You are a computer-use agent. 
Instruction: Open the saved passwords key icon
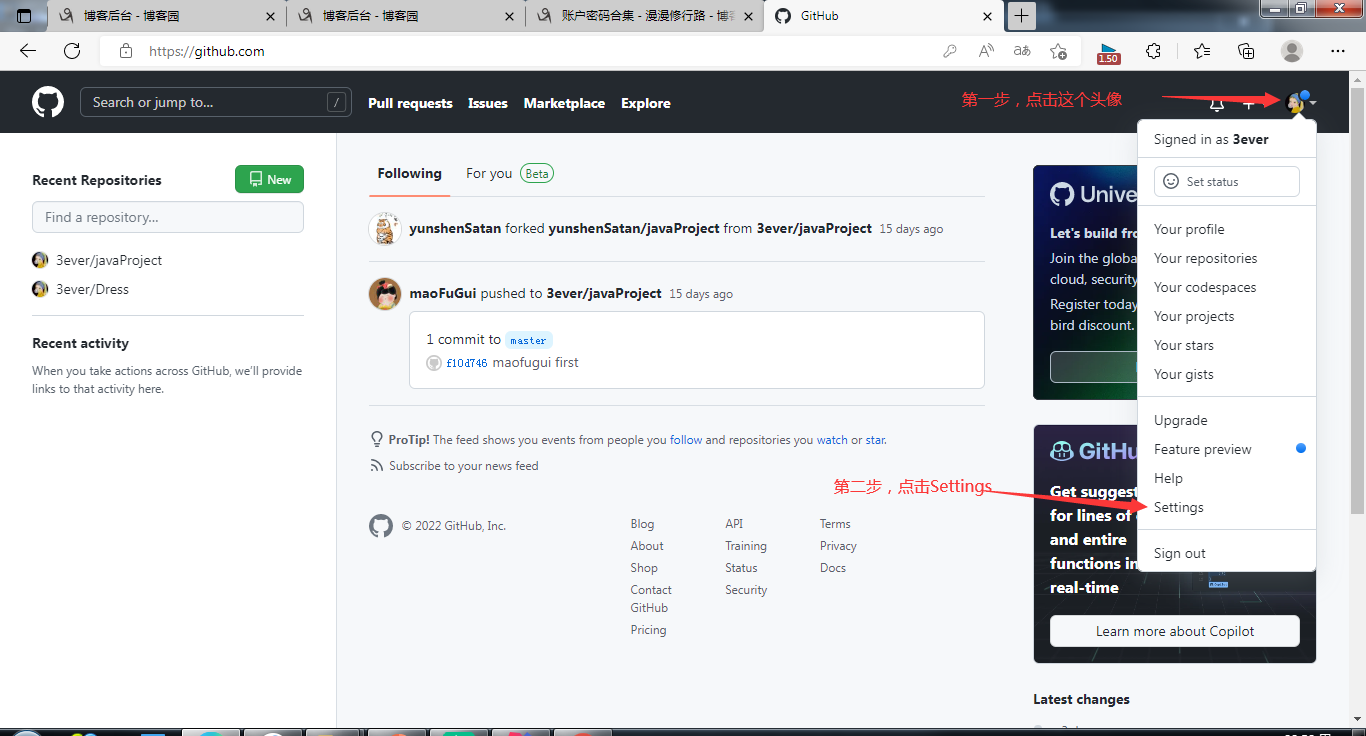tap(950, 51)
